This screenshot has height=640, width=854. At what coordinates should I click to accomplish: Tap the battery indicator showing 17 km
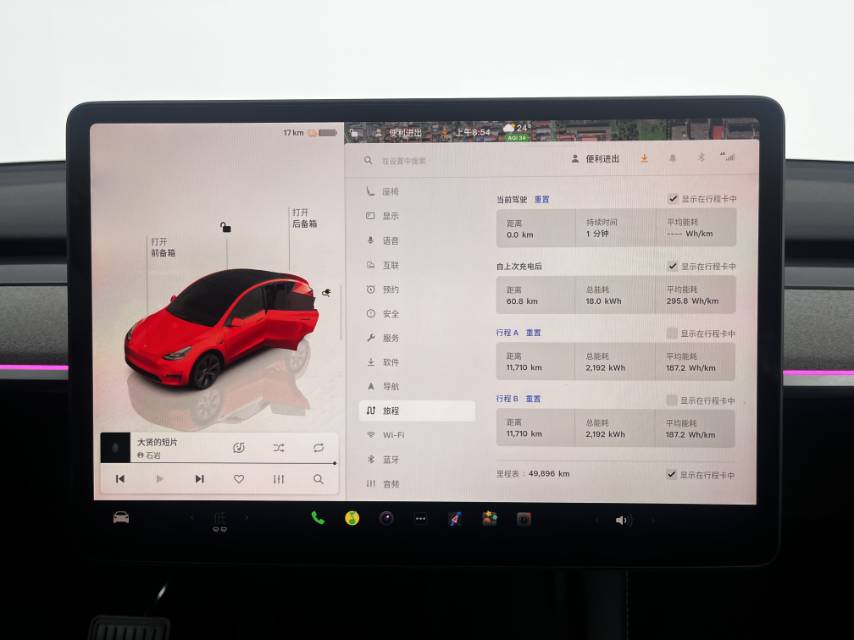pyautogui.click(x=310, y=132)
